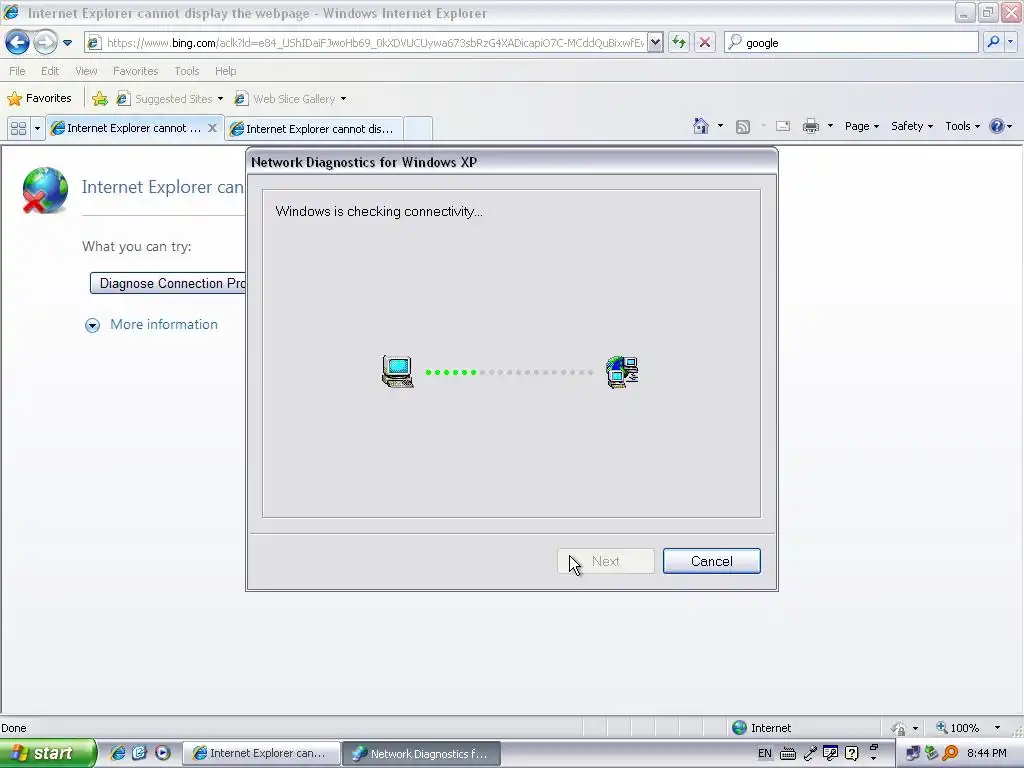Image resolution: width=1024 pixels, height=768 pixels.
Task: Open the tab list dropdown arrow
Action: (37, 129)
